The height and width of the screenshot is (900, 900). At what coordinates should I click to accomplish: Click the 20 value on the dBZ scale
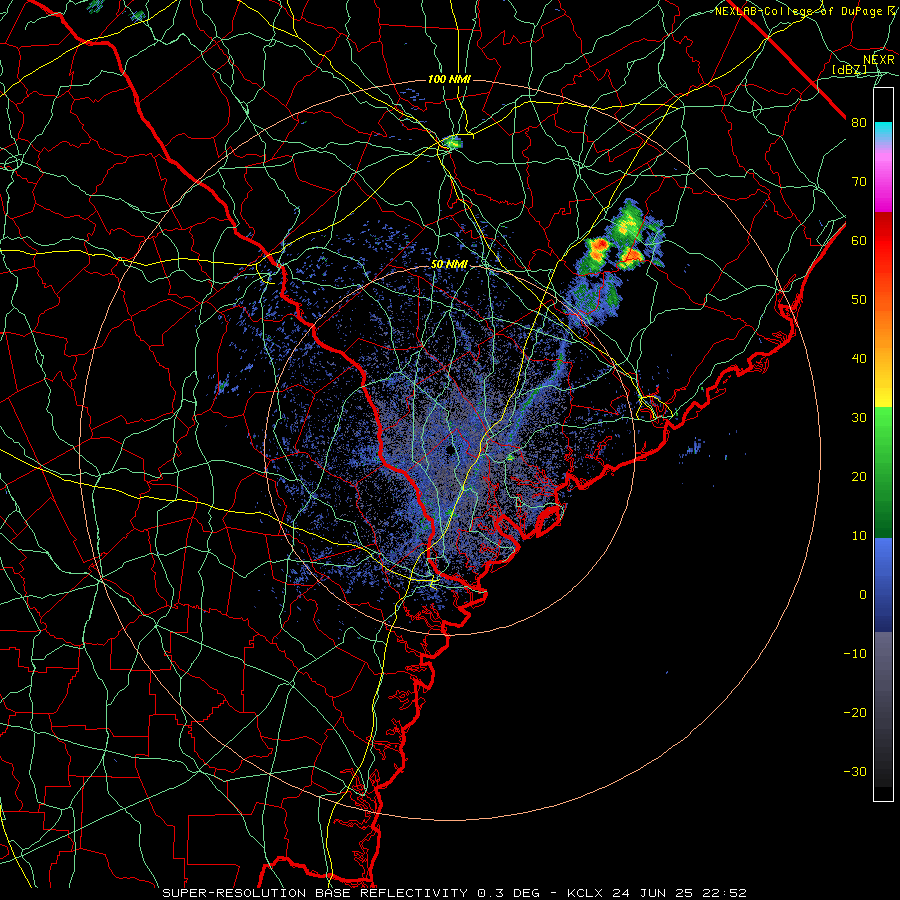[859, 477]
